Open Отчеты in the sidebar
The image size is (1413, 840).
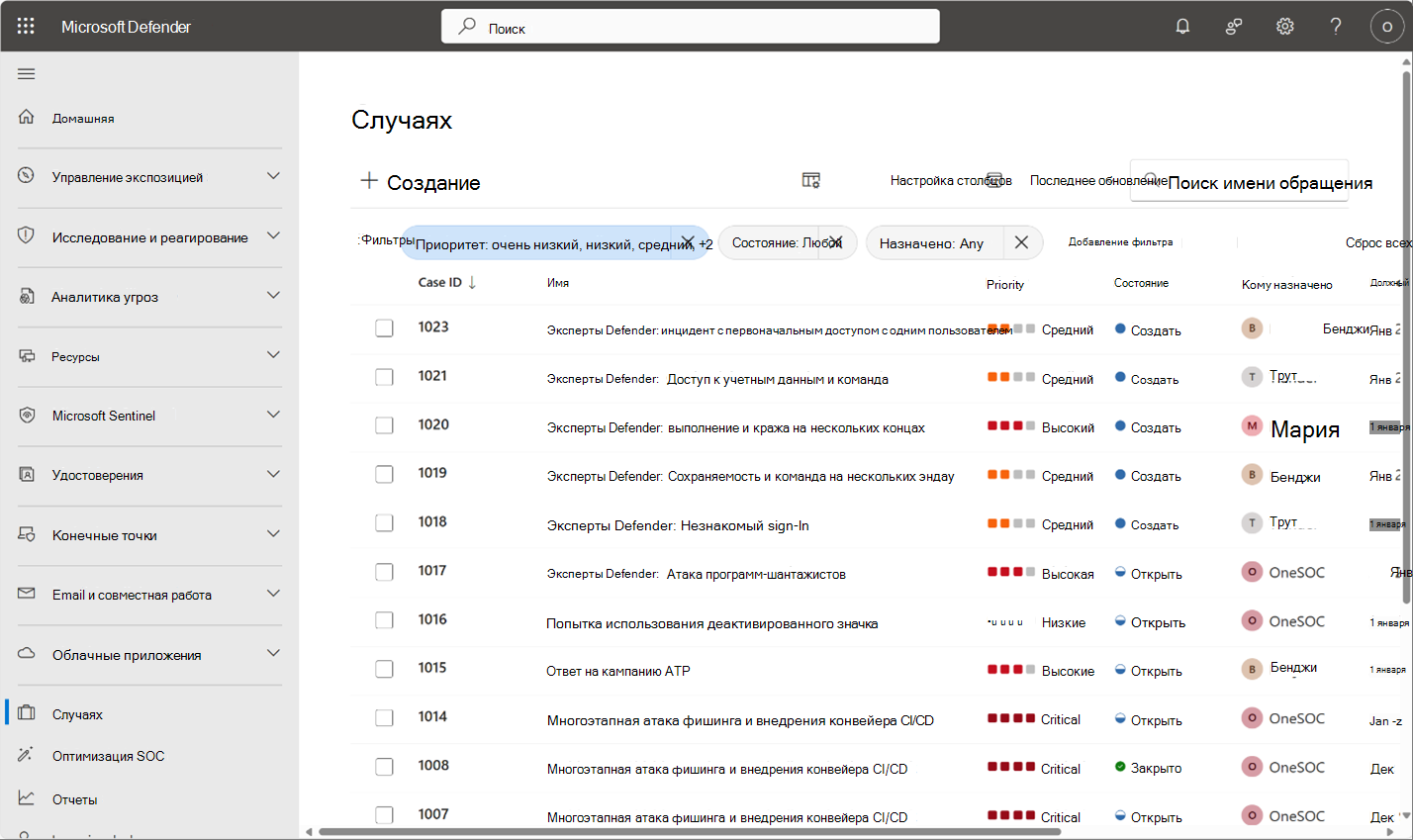click(75, 799)
